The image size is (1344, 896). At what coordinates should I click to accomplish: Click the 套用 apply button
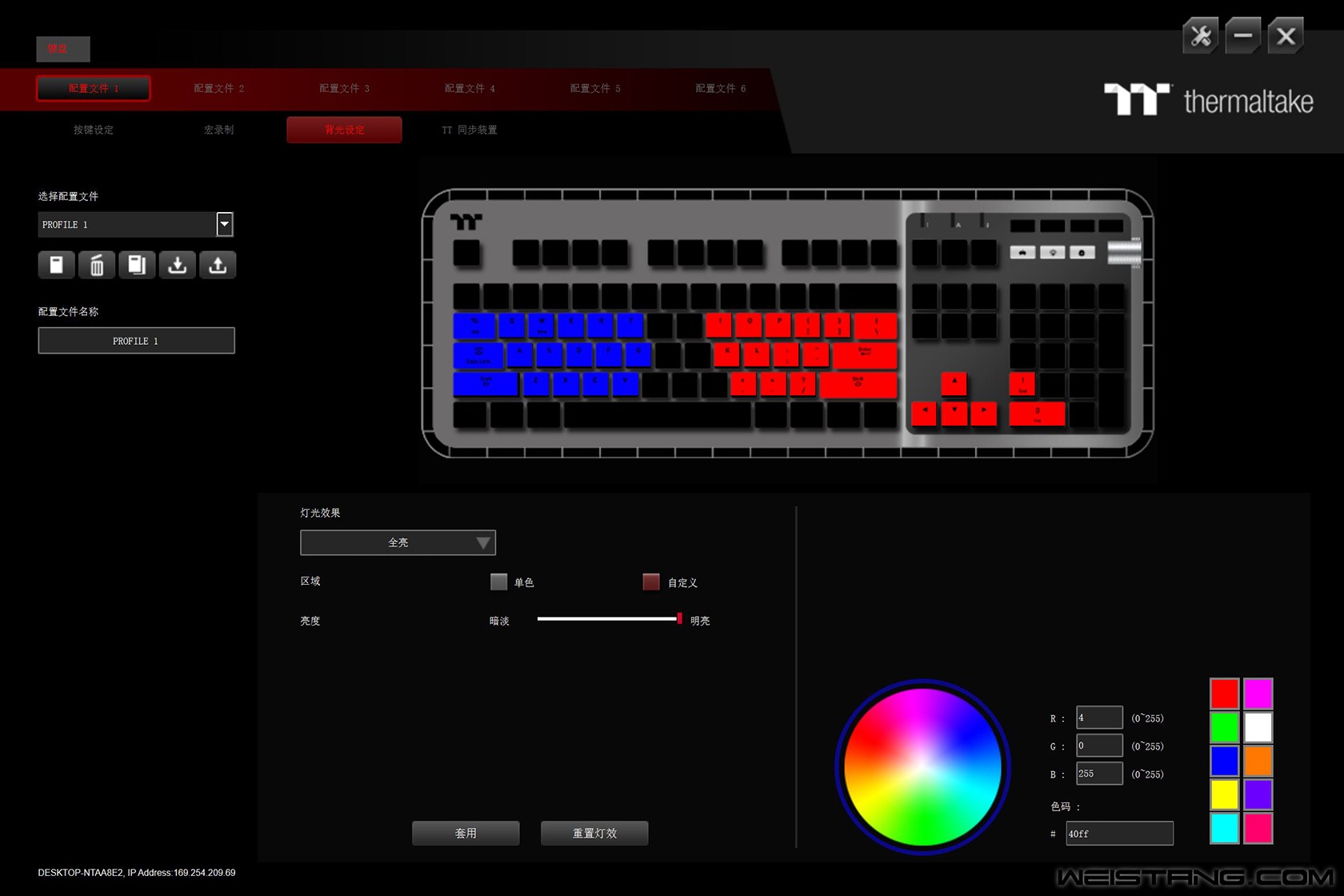click(466, 833)
